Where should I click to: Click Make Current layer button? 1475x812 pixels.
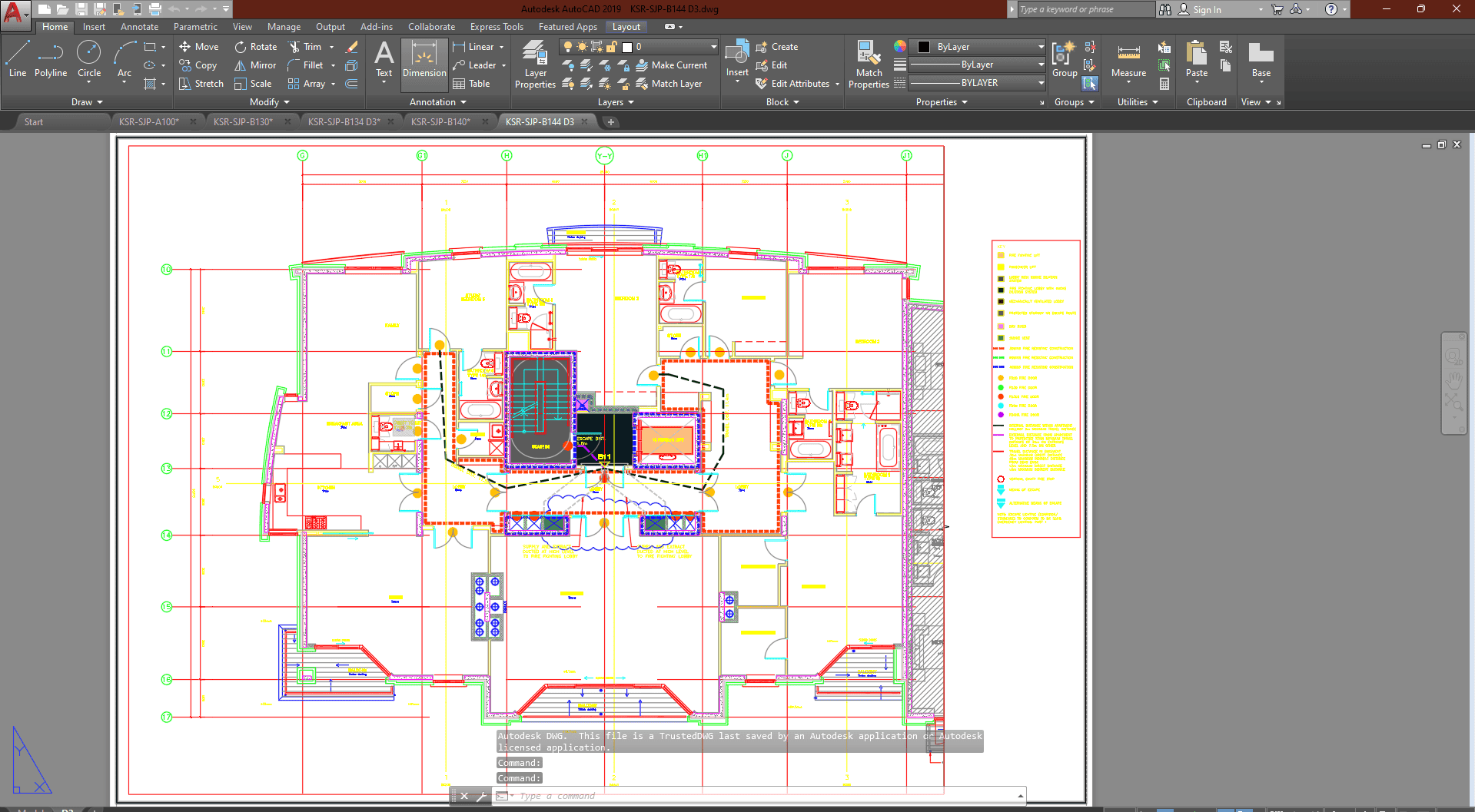click(671, 65)
